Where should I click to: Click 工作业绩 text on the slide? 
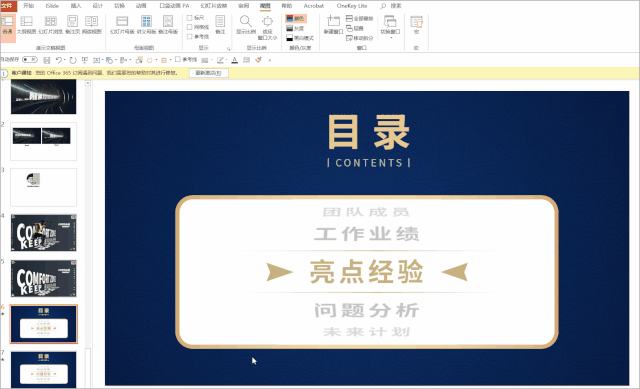point(367,234)
